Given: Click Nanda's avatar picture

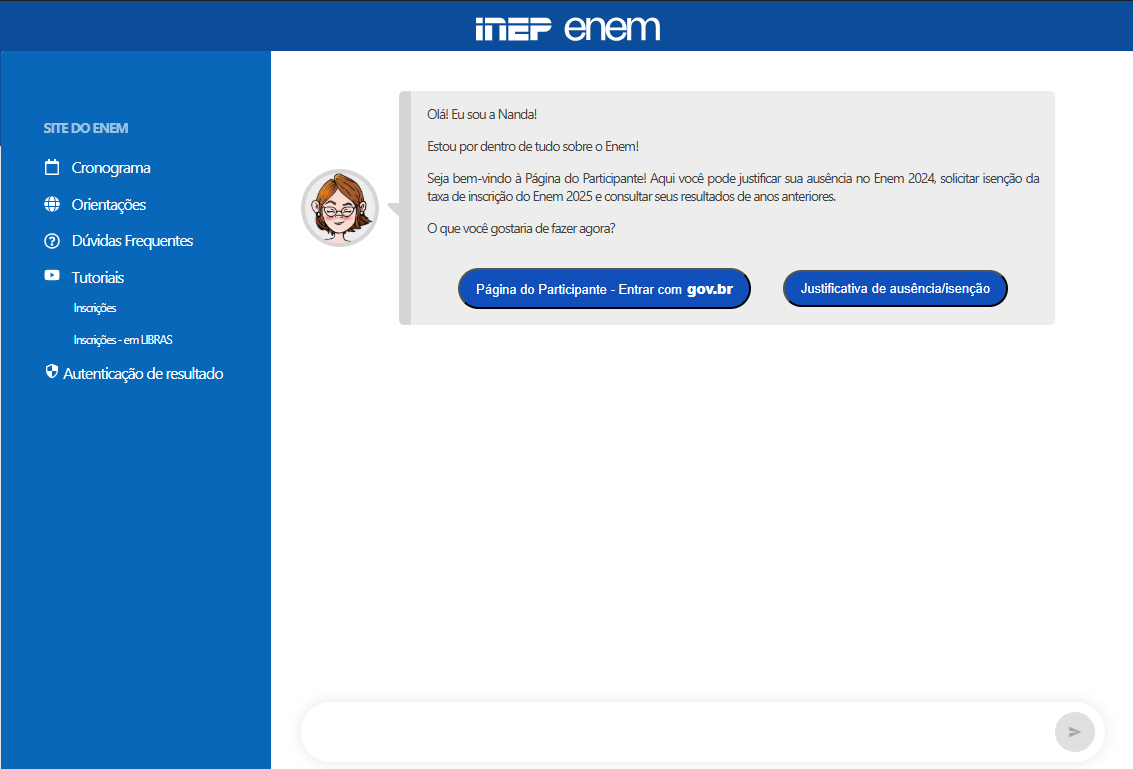Looking at the screenshot, I should tap(340, 208).
